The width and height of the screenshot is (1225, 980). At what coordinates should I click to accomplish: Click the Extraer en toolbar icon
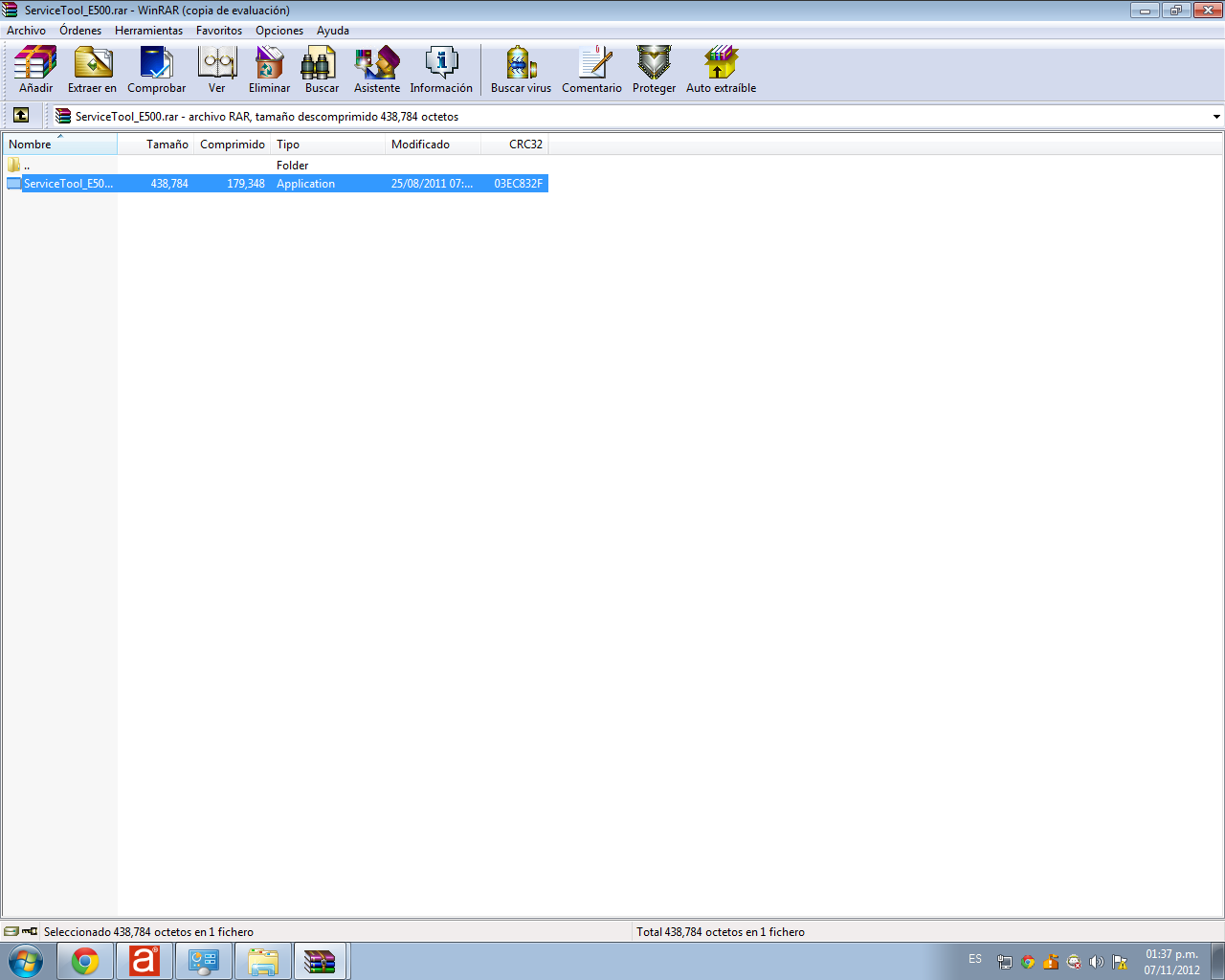(92, 70)
